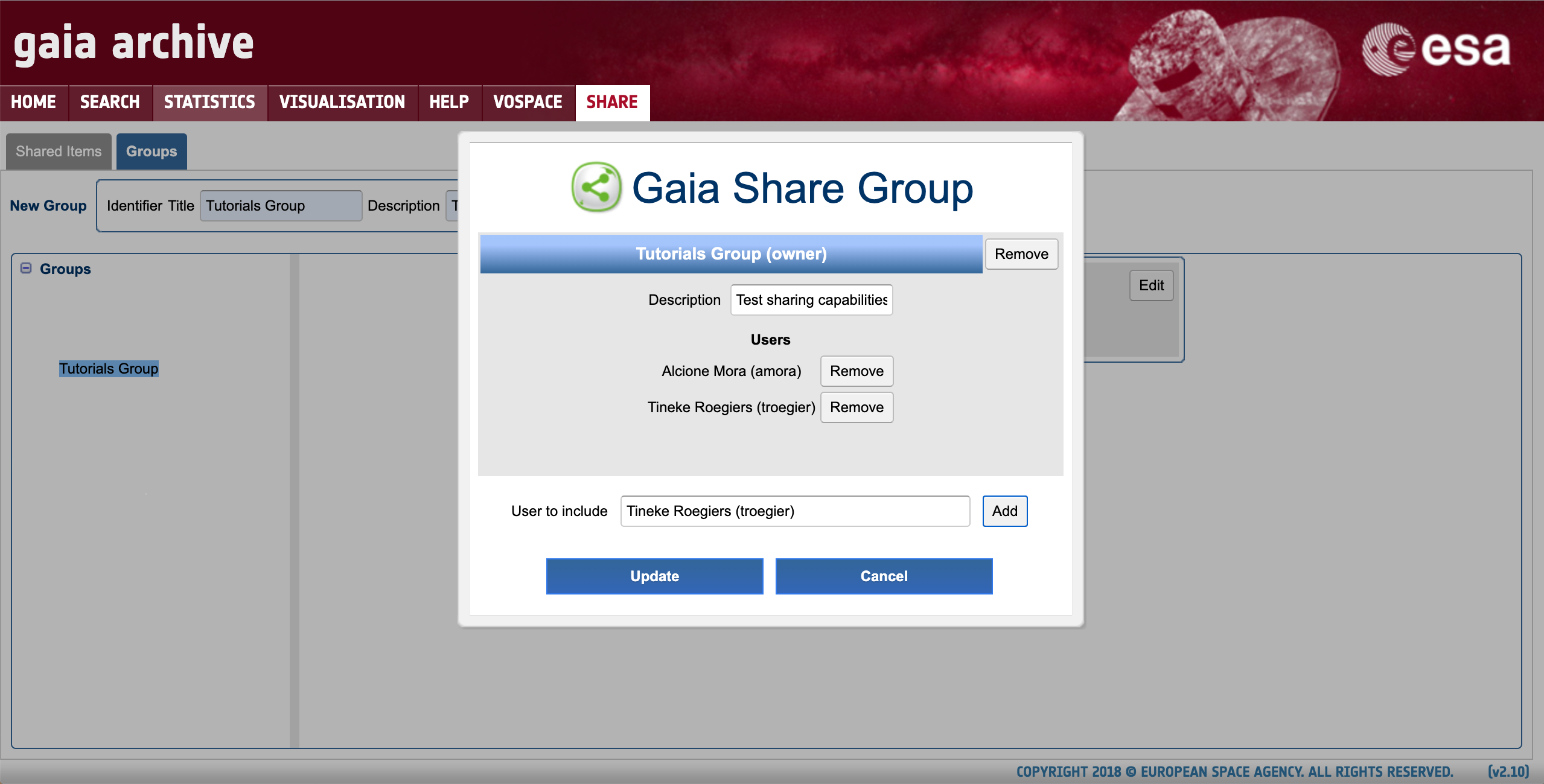Remove user Alcione Mora (amora)

(x=857, y=371)
